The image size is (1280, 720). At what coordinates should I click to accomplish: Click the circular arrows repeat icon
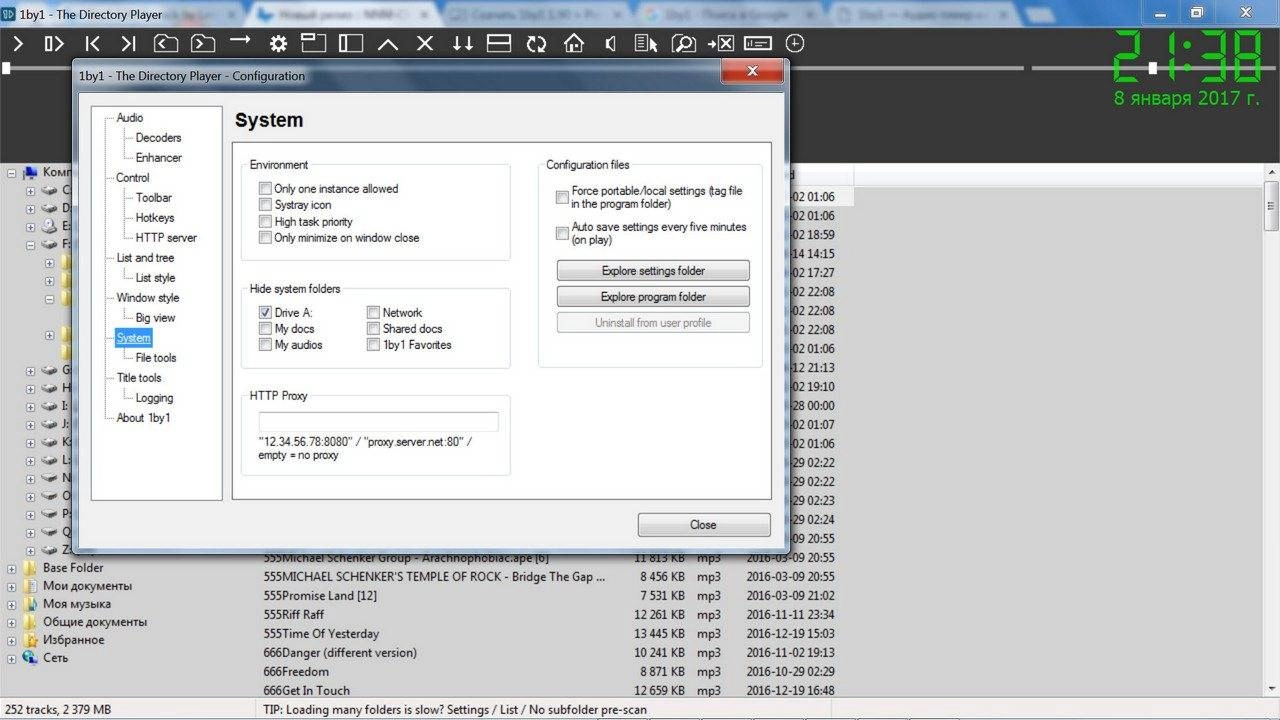pyautogui.click(x=537, y=44)
